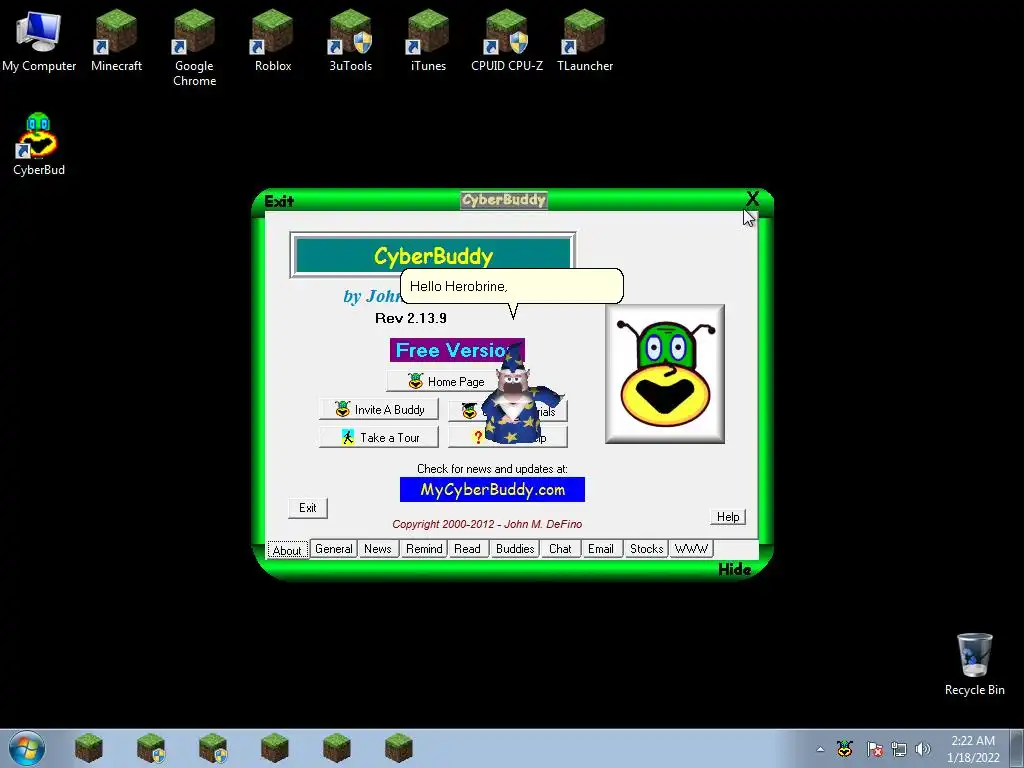
Task: Click the iTunes desktop shortcut
Action: (428, 40)
